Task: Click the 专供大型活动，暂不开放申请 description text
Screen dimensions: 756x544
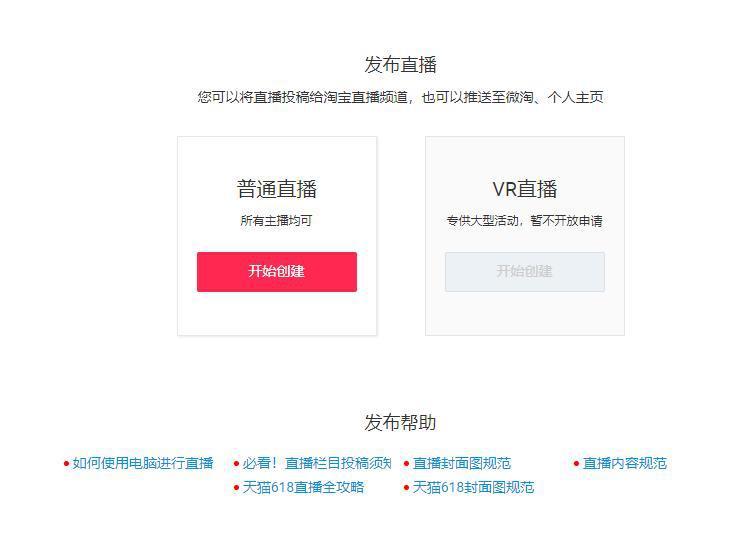Action: 524,221
